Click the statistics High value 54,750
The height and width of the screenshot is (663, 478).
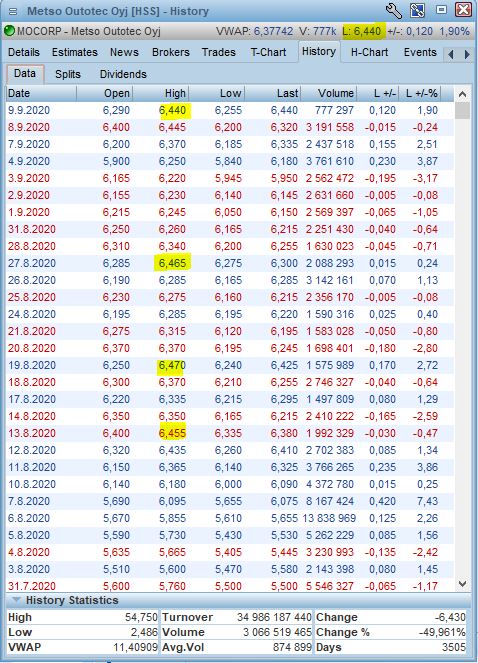click(141, 617)
